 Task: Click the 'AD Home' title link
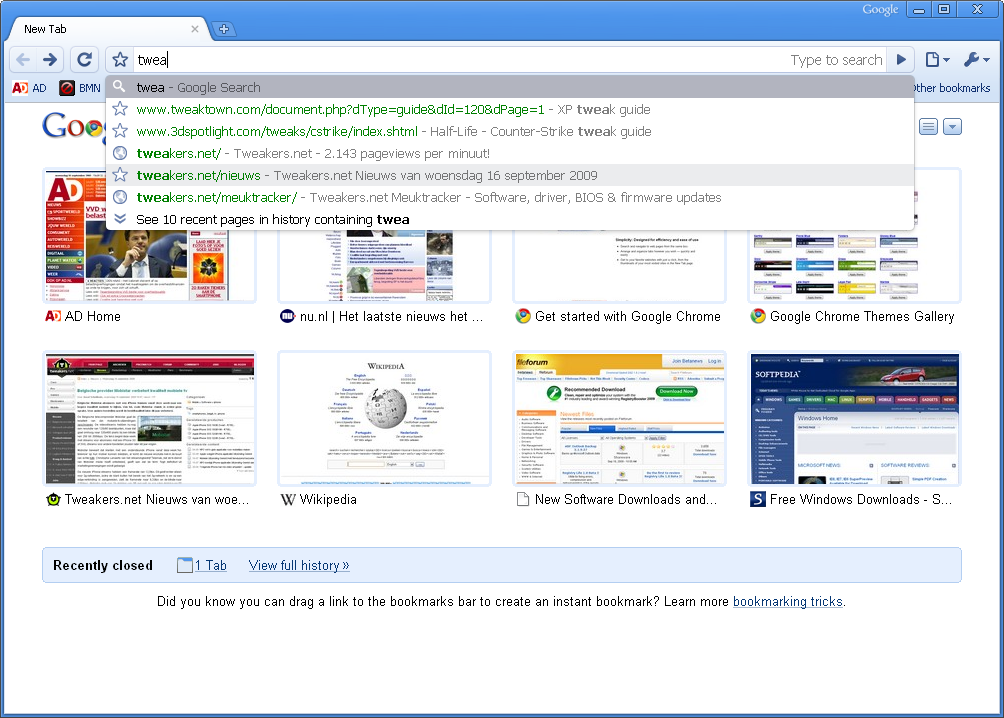[x=93, y=316]
